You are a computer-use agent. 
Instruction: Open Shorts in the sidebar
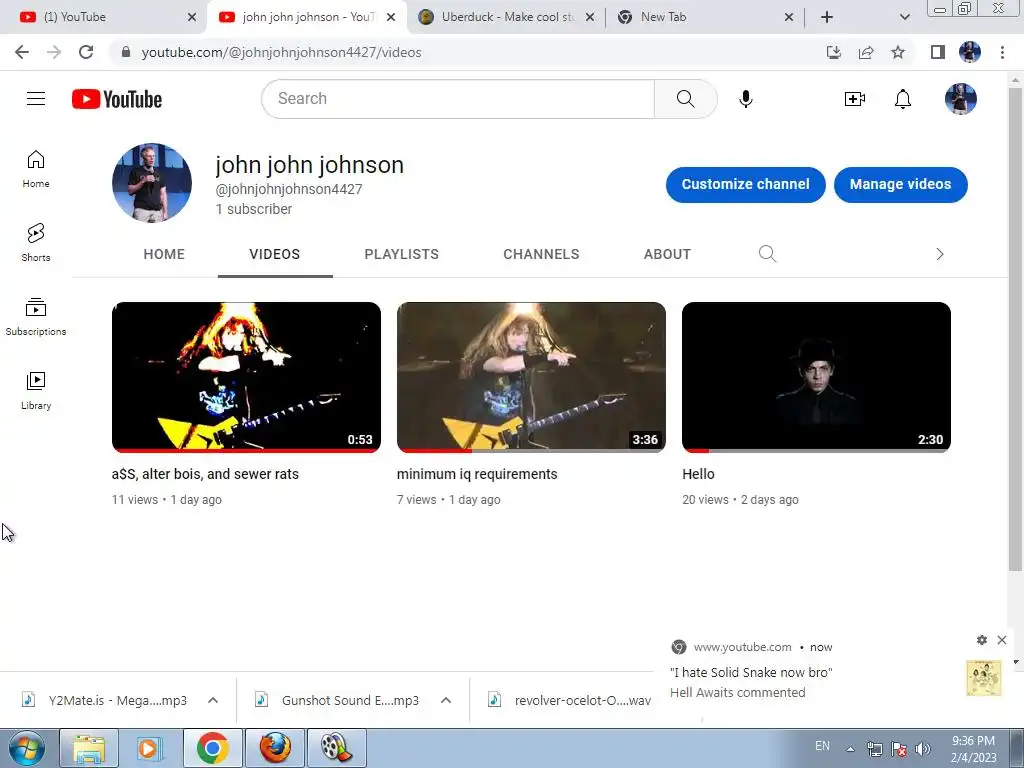coord(36,242)
